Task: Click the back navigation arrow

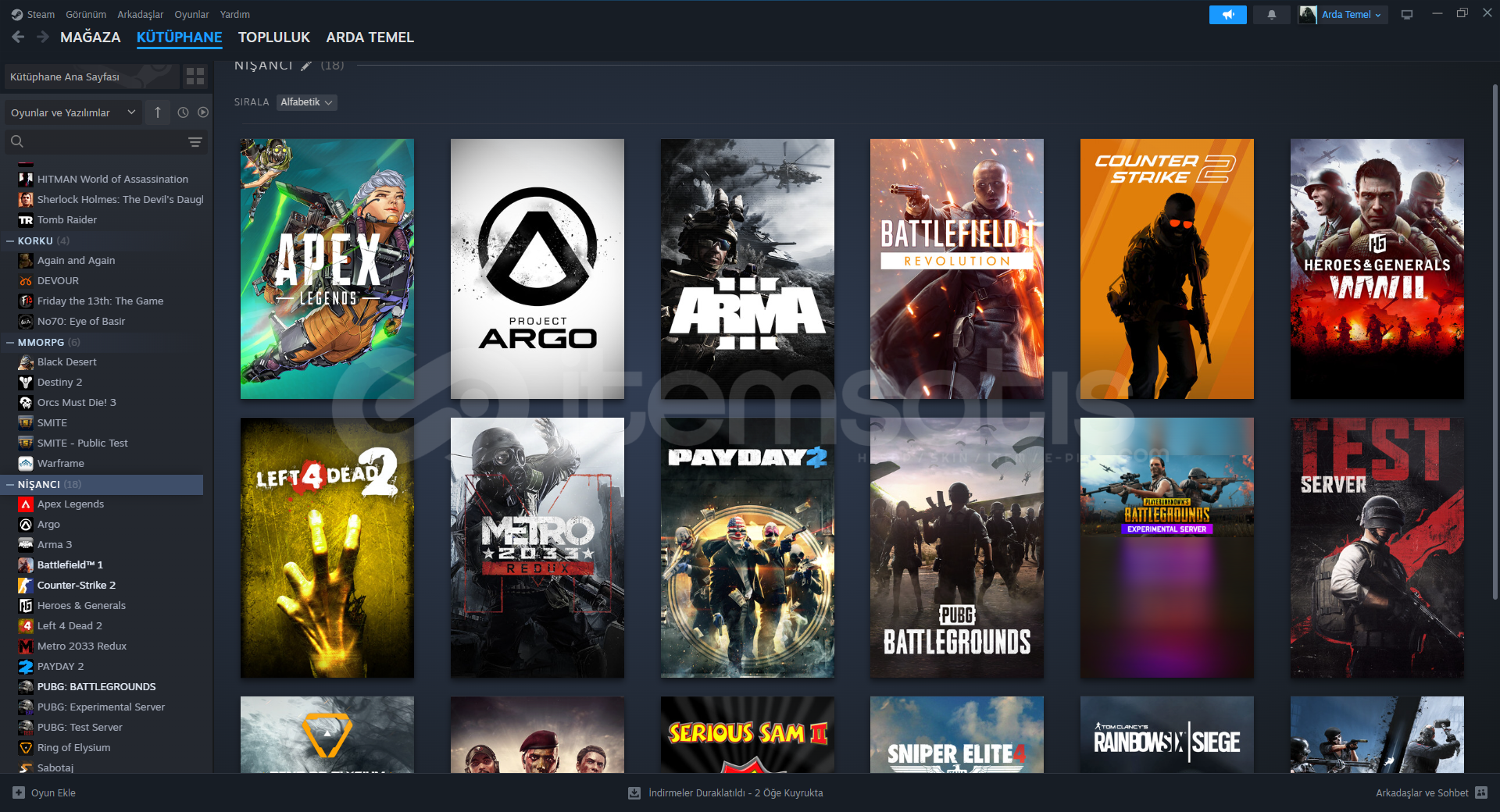Action: 18,37
